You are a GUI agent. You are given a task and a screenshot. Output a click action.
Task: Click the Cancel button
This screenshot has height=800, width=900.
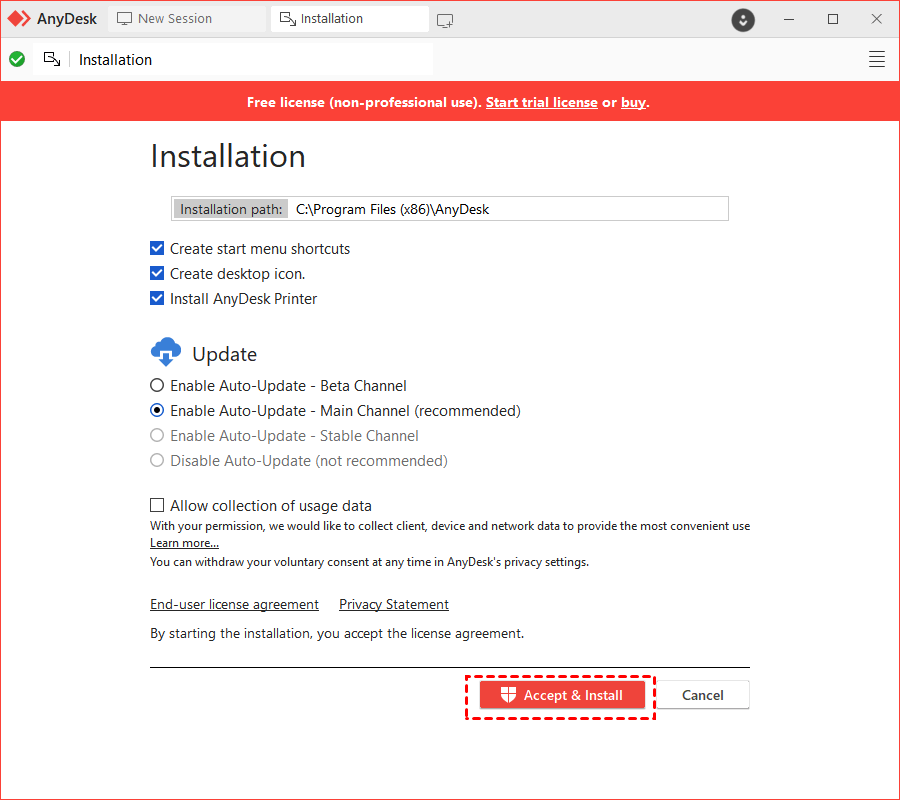click(703, 695)
